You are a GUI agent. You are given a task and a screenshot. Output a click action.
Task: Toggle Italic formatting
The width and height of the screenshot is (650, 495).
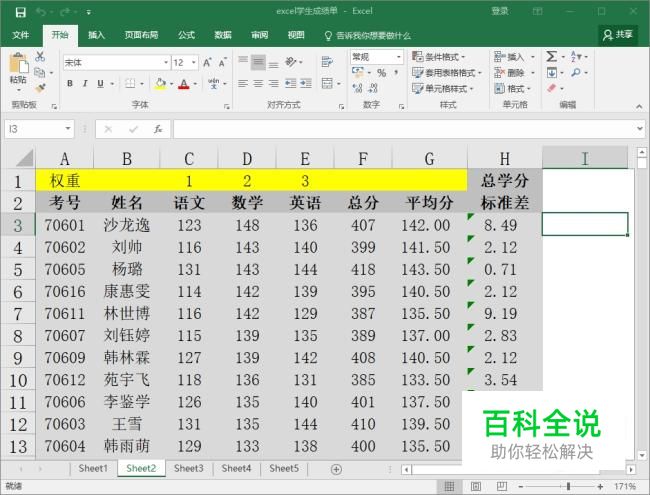coord(85,84)
